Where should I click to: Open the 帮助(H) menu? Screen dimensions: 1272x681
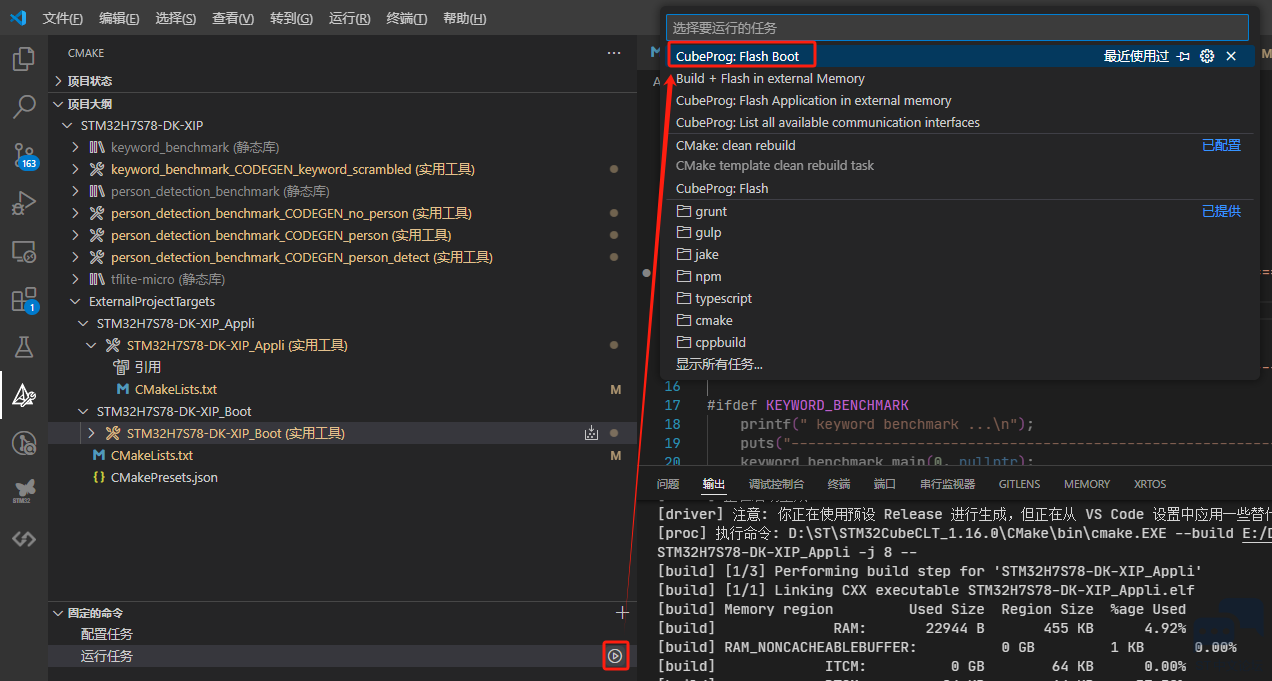tap(464, 19)
